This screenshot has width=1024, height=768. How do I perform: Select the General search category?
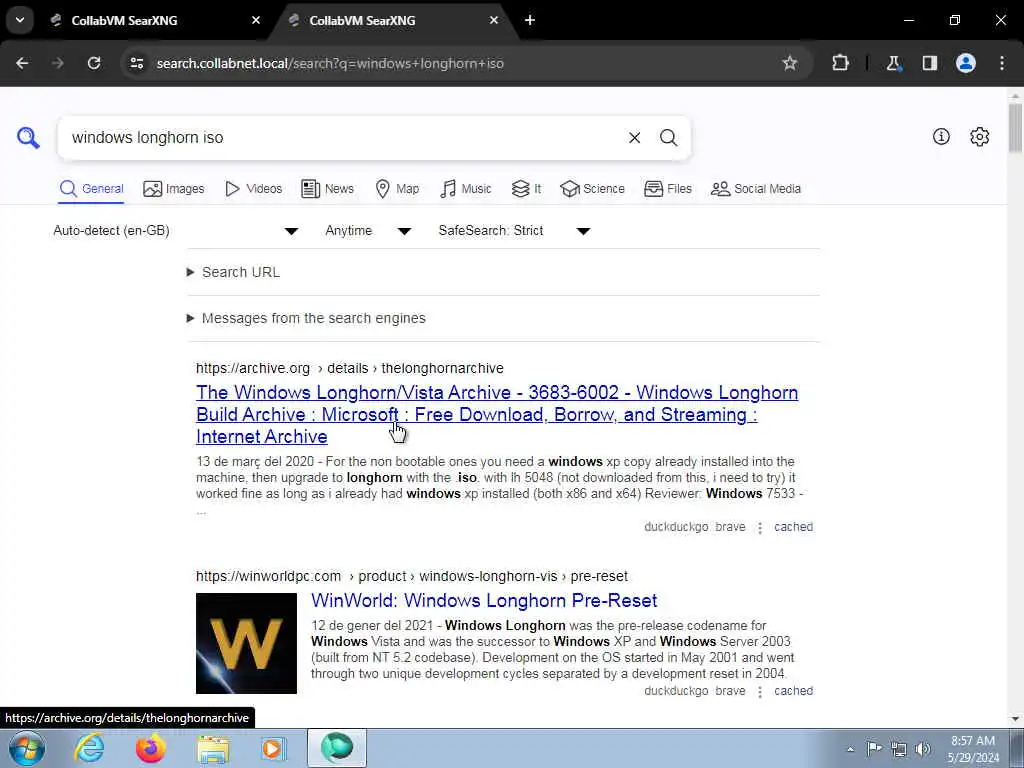(x=91, y=189)
